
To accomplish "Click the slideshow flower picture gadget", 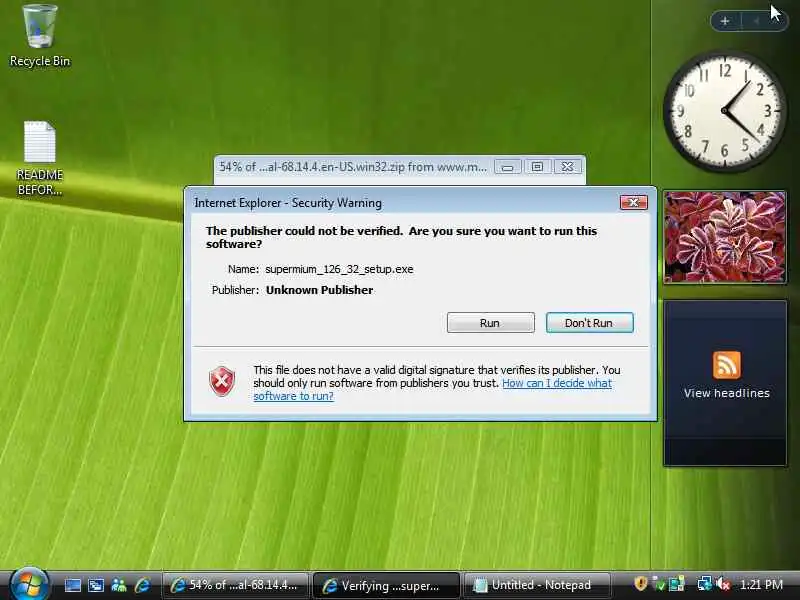I will (724, 237).
